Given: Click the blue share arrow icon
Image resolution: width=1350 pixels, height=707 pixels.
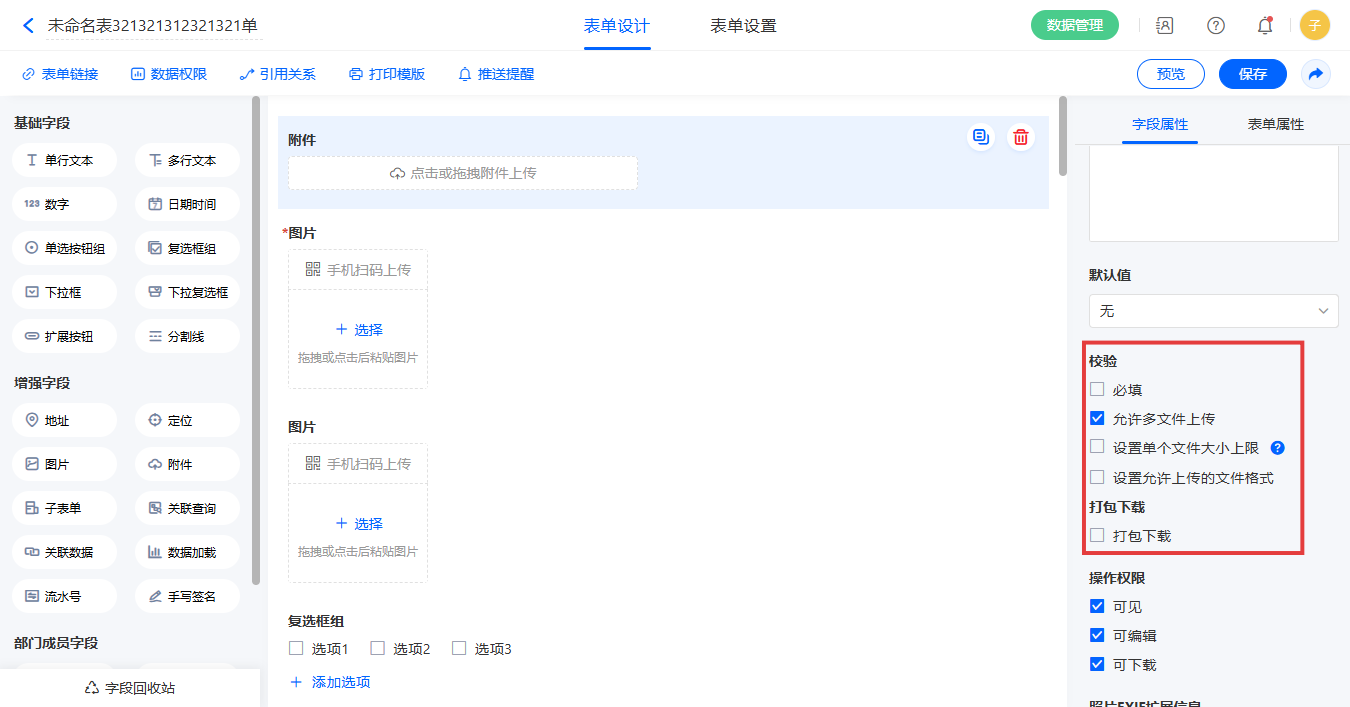Looking at the screenshot, I should (x=1316, y=74).
